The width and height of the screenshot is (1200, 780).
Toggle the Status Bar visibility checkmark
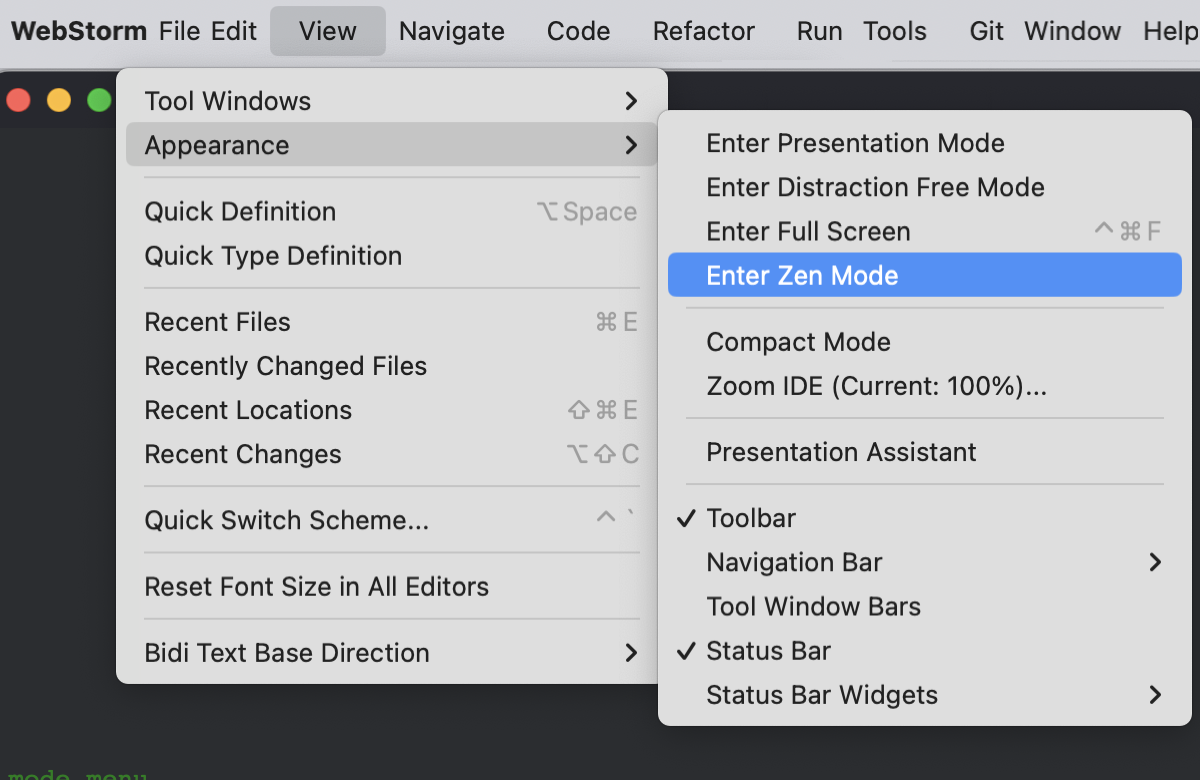point(767,650)
